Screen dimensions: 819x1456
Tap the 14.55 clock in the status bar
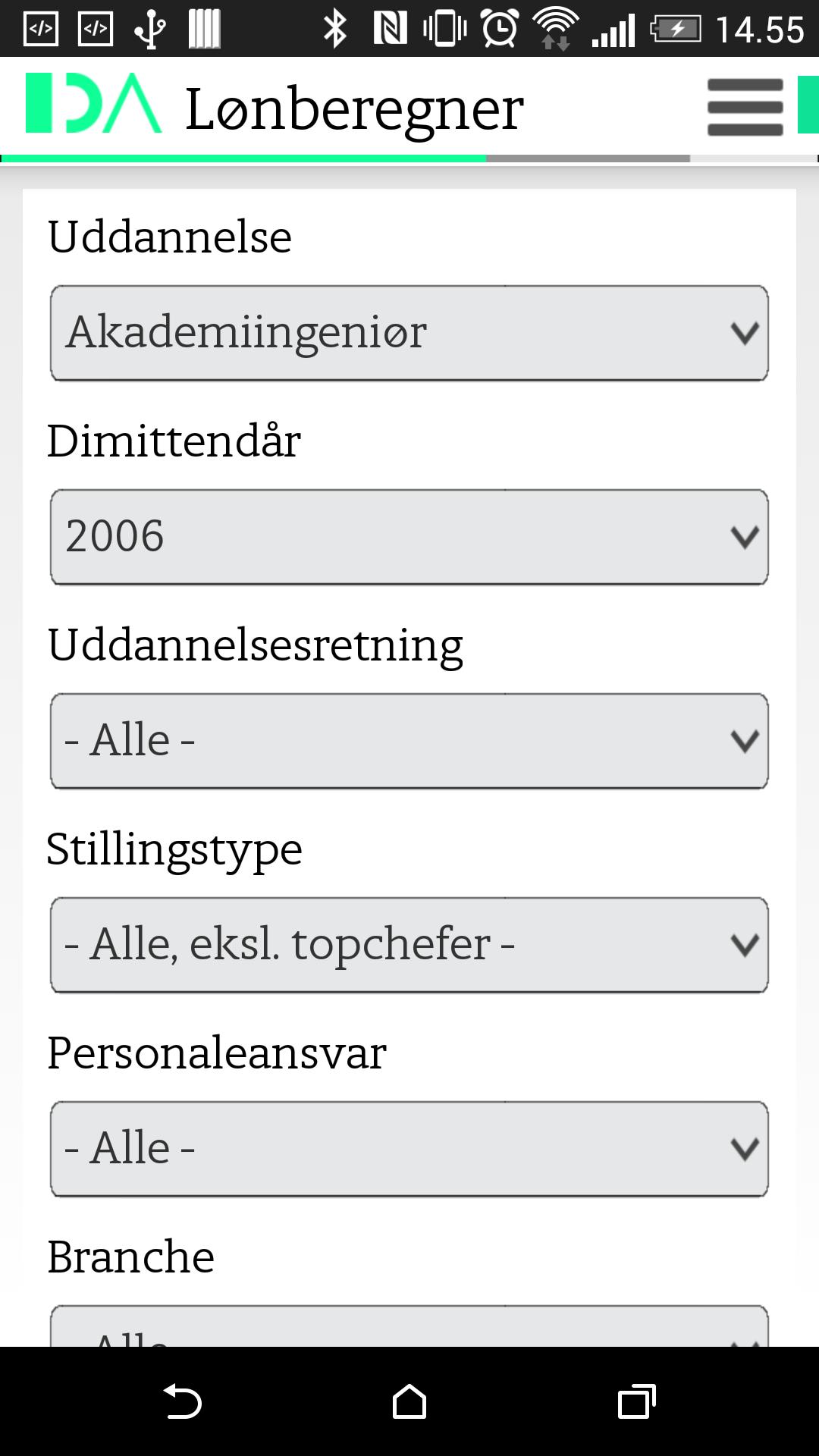759,30
